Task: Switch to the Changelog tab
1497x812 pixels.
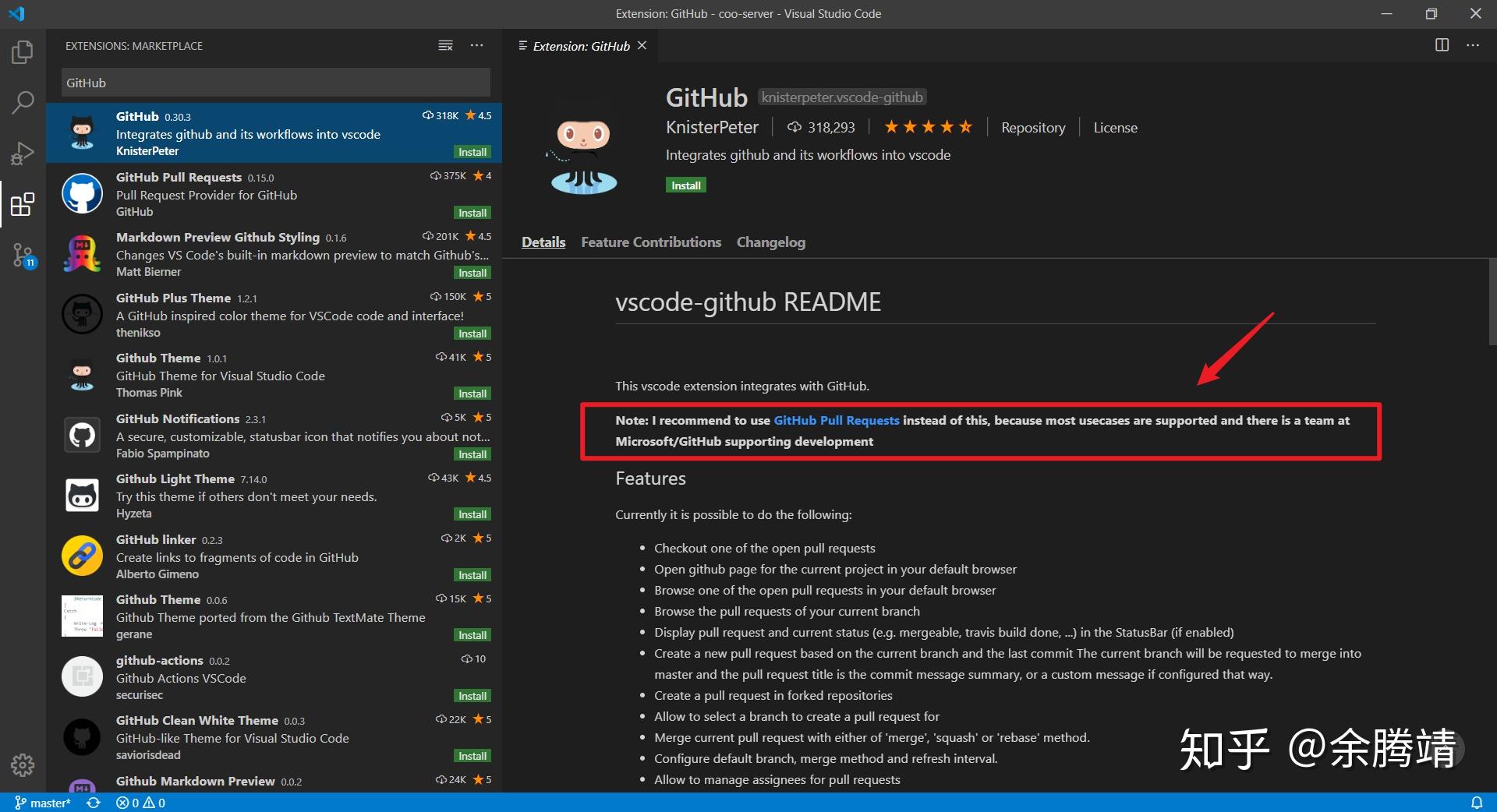Action: click(x=770, y=242)
